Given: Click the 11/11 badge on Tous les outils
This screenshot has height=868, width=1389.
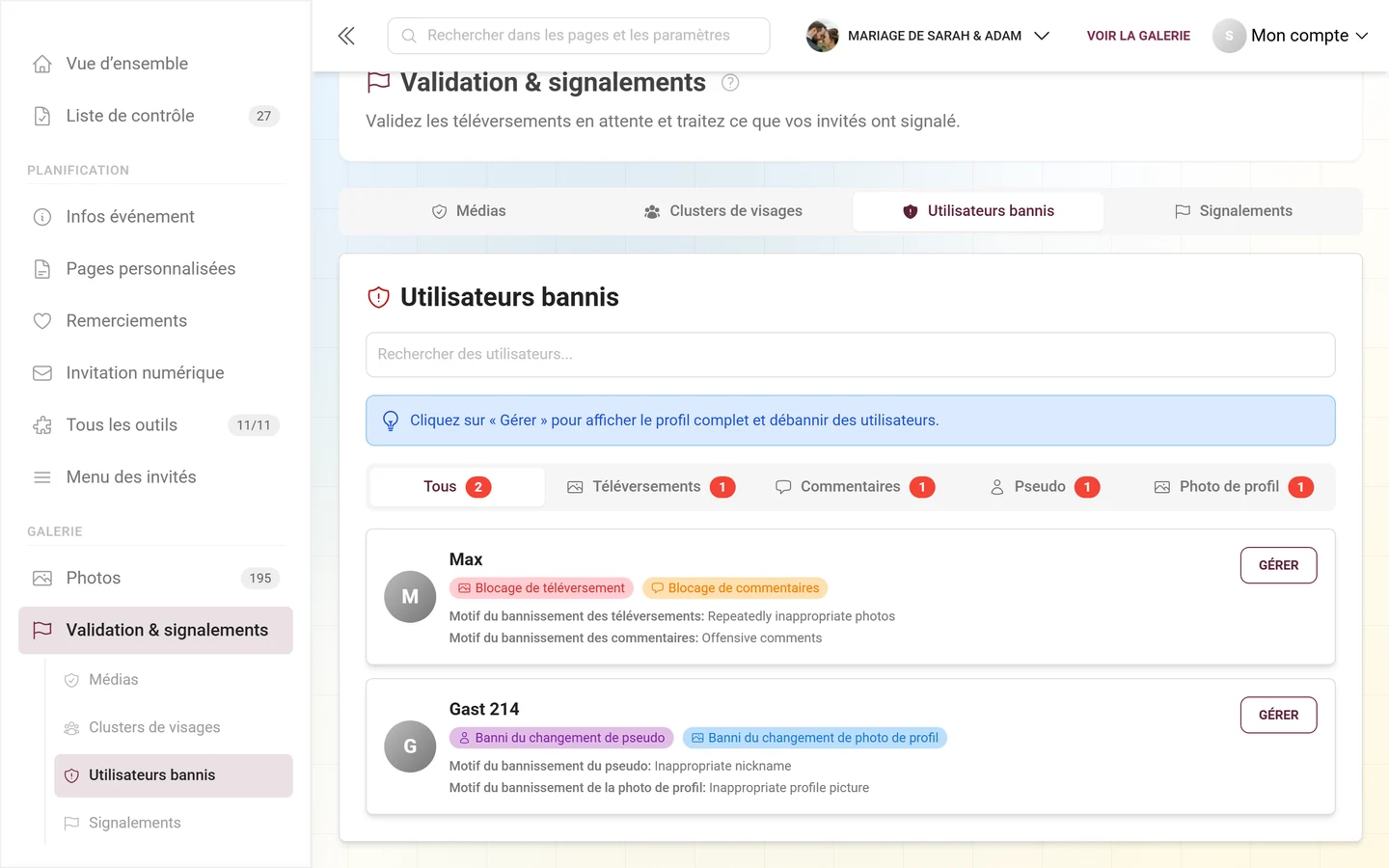Looking at the screenshot, I should [254, 425].
